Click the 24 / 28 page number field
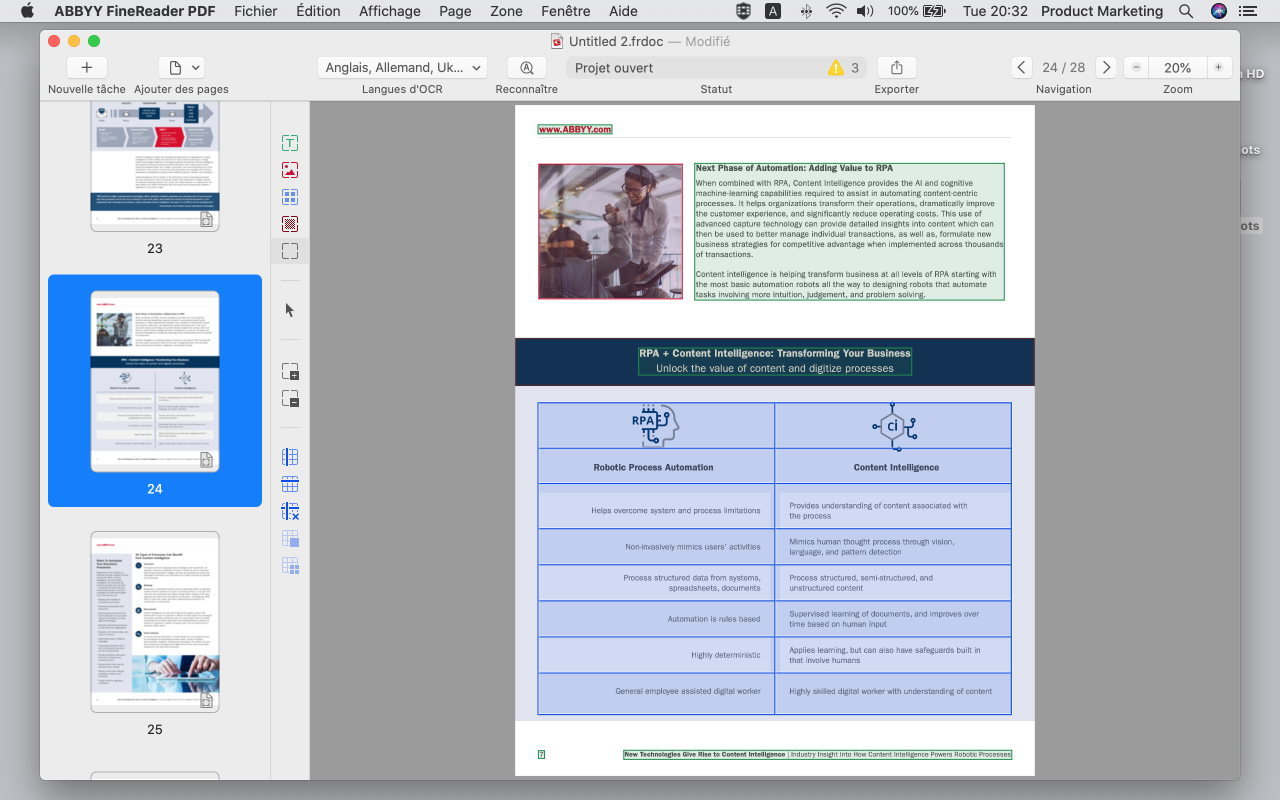This screenshot has height=800, width=1280. (x=1063, y=67)
